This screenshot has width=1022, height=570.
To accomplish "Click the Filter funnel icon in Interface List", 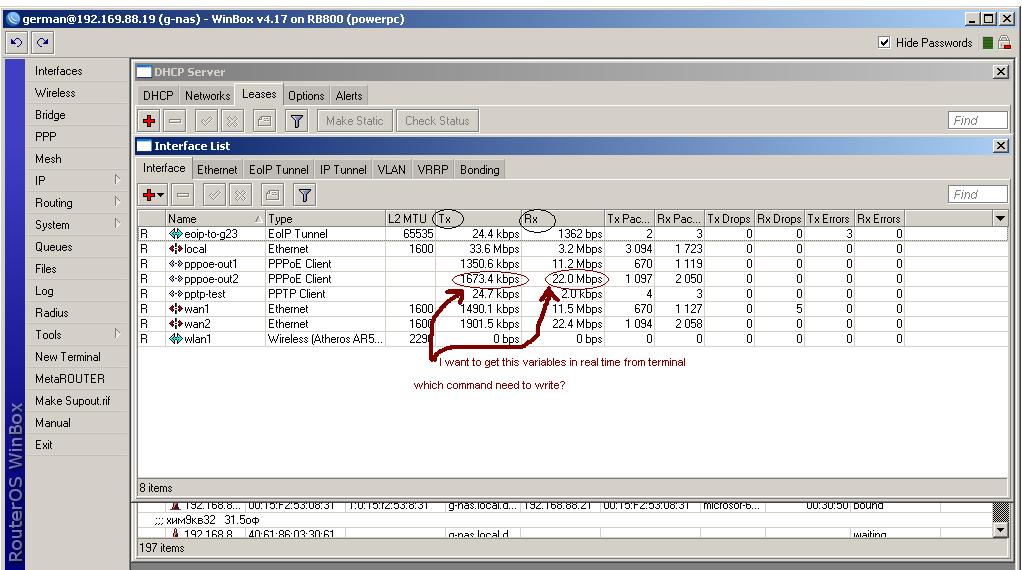I will pos(304,195).
